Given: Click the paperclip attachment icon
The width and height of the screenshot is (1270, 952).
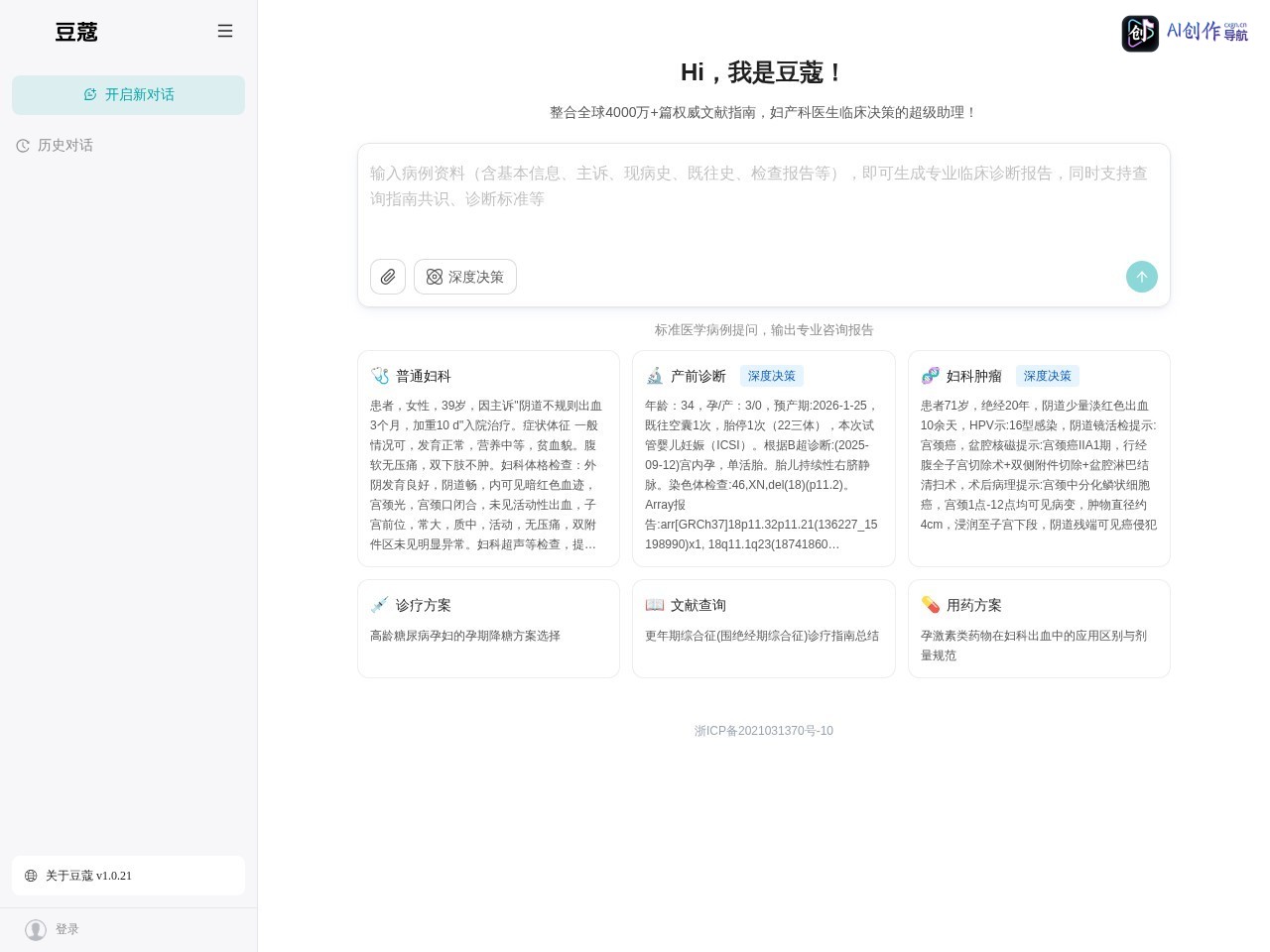Looking at the screenshot, I should [x=388, y=277].
